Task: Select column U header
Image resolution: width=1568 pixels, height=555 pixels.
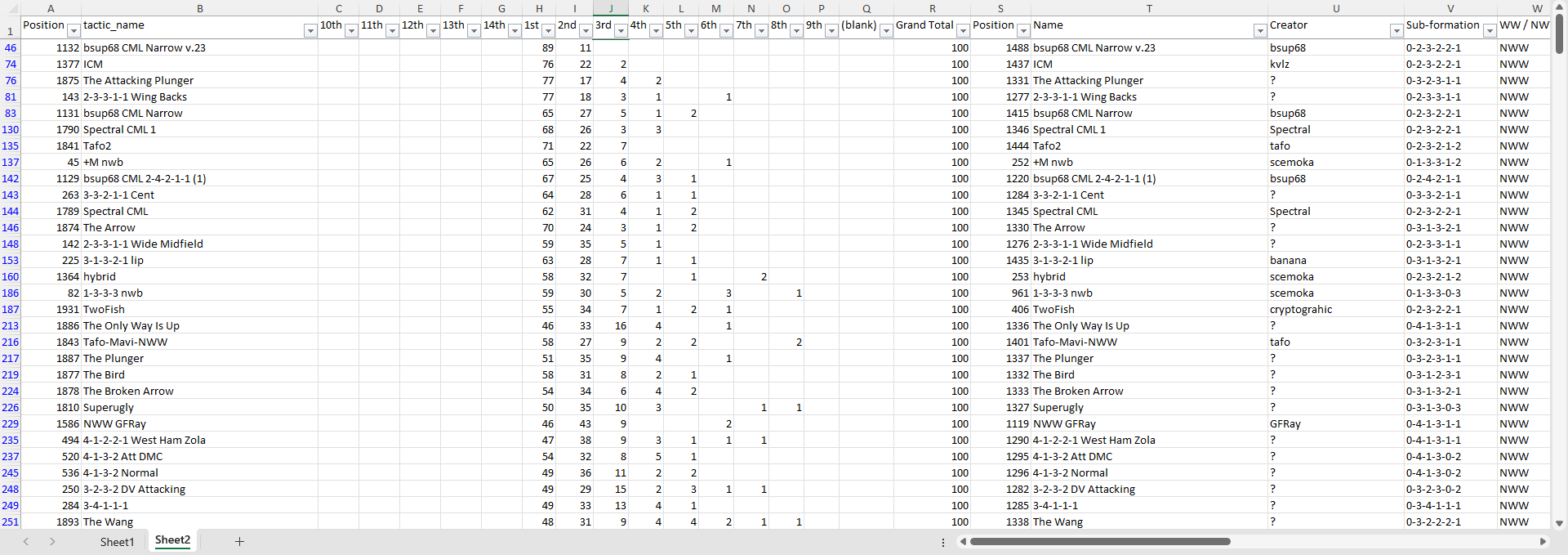Action: (1336, 8)
